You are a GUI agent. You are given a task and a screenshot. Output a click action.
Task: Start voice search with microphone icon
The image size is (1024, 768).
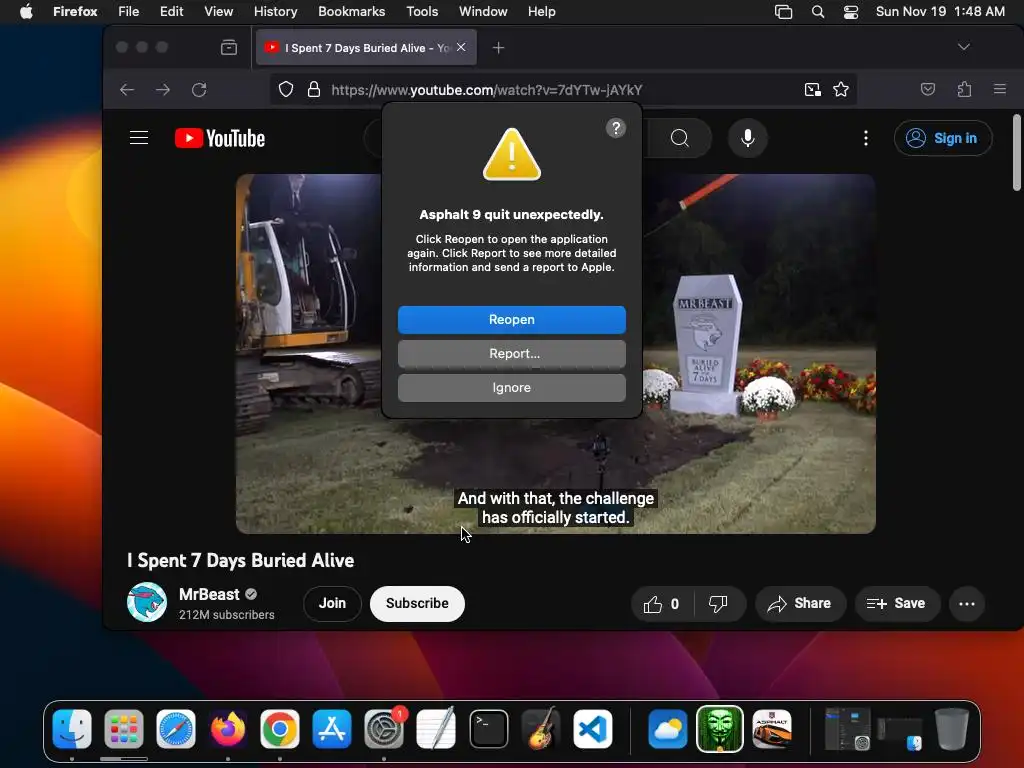pyautogui.click(x=748, y=138)
